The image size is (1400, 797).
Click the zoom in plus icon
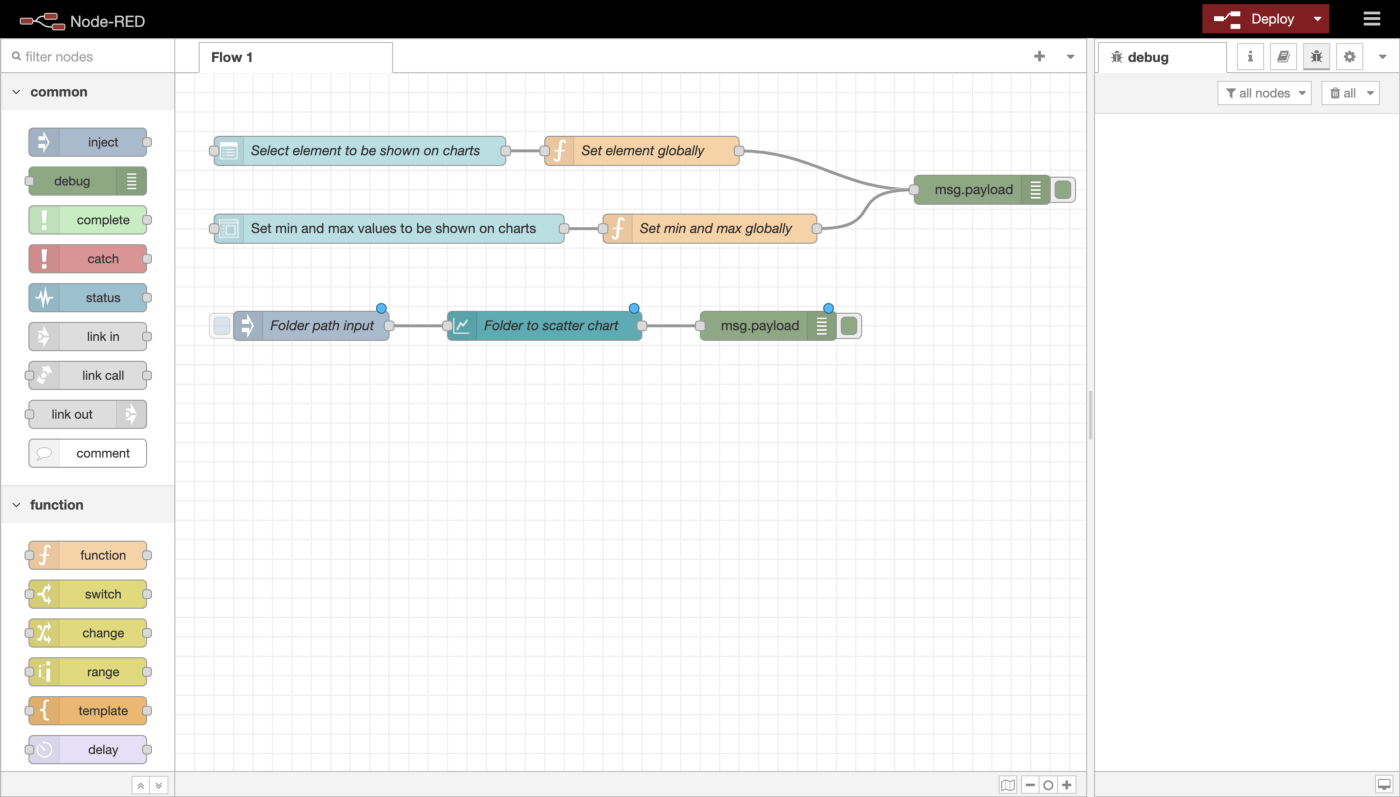coord(1067,785)
